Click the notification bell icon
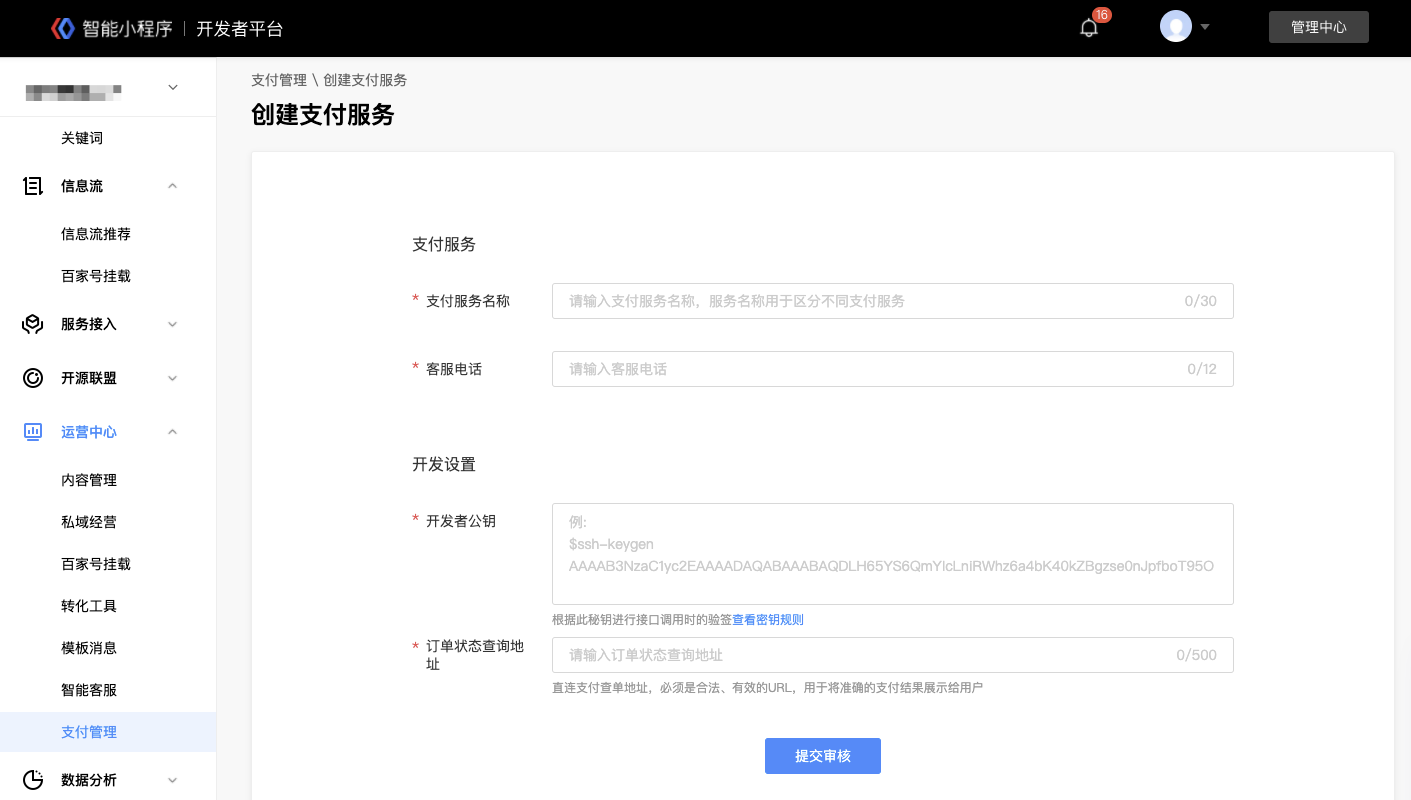1411x800 pixels. (x=1089, y=28)
